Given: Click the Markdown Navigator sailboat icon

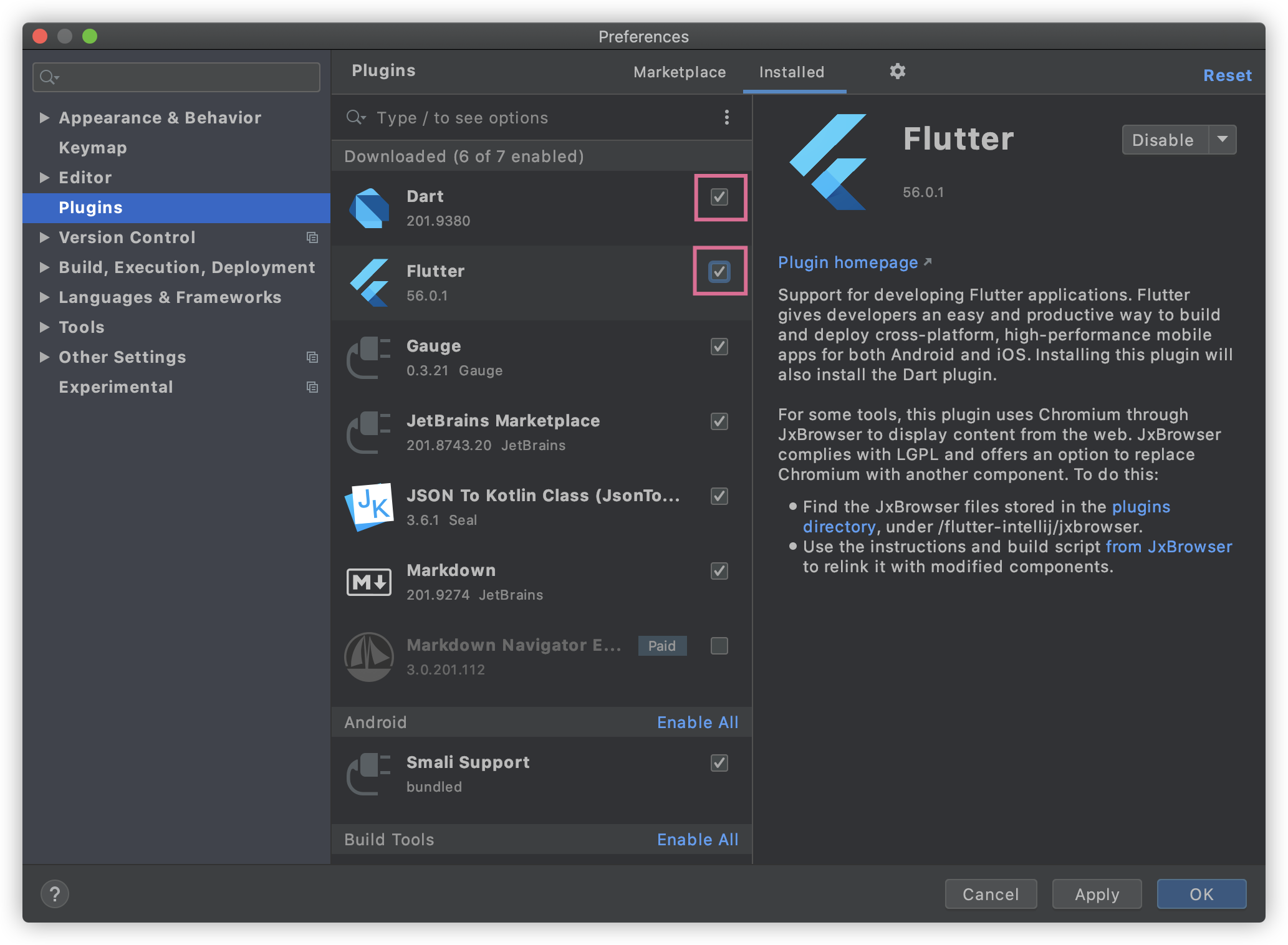Looking at the screenshot, I should 369,657.
